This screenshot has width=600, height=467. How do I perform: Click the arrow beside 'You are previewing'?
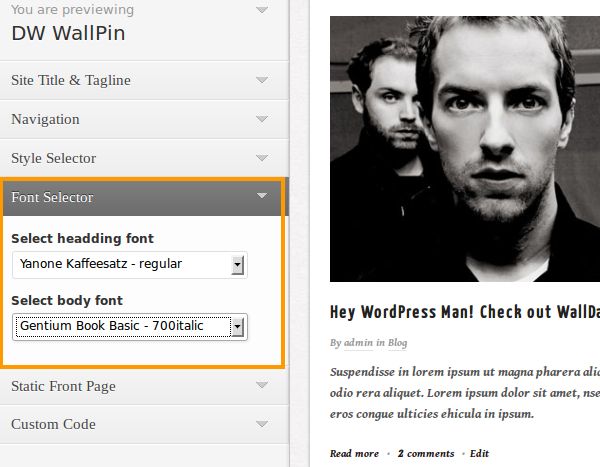[x=262, y=10]
